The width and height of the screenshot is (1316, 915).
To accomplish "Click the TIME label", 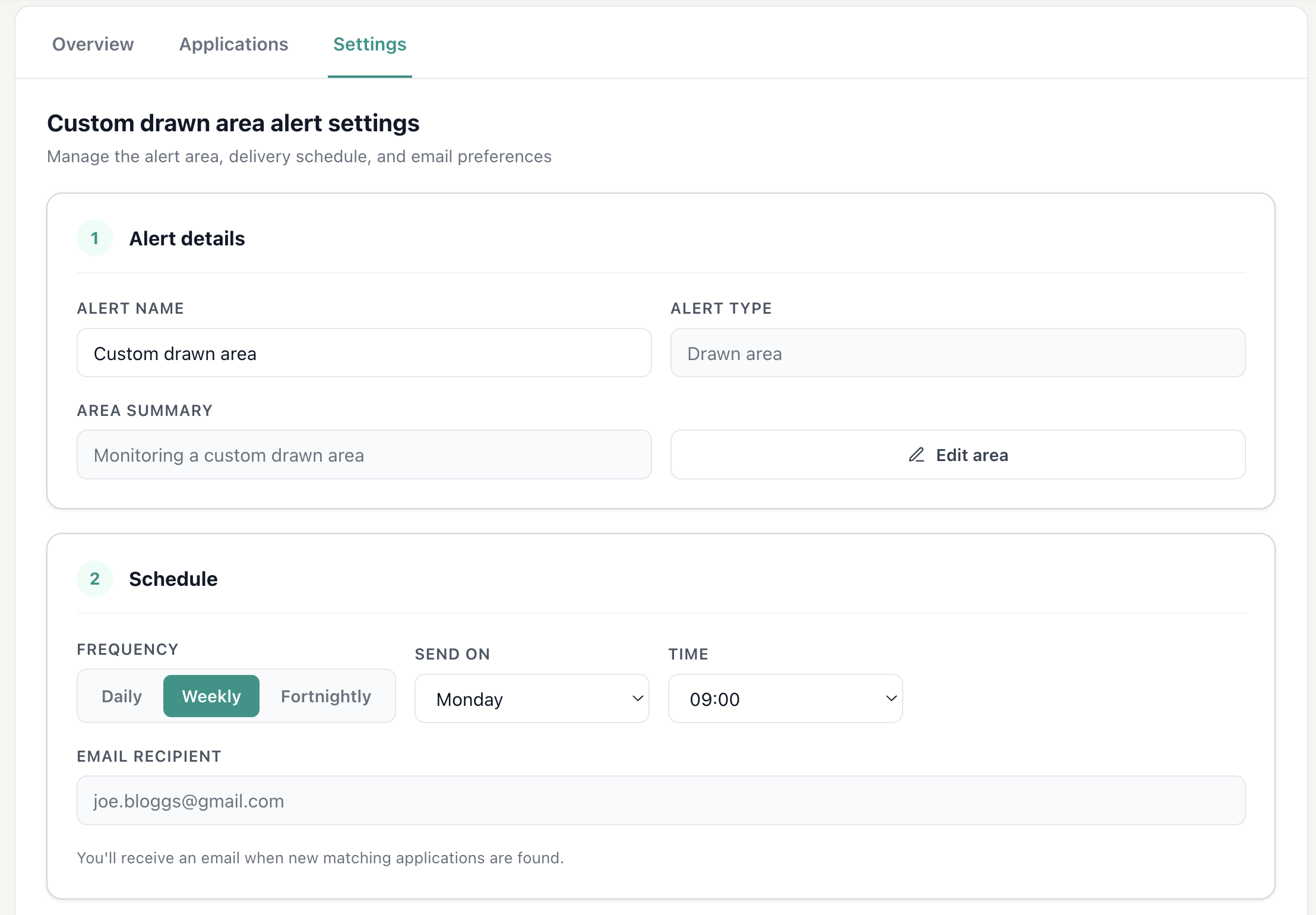I will click(688, 654).
